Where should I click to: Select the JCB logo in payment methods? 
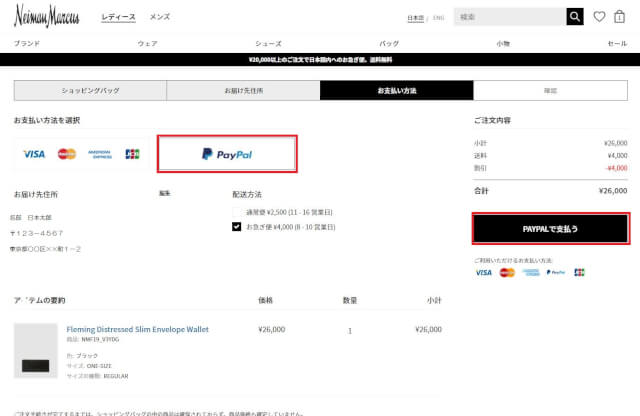click(132, 154)
